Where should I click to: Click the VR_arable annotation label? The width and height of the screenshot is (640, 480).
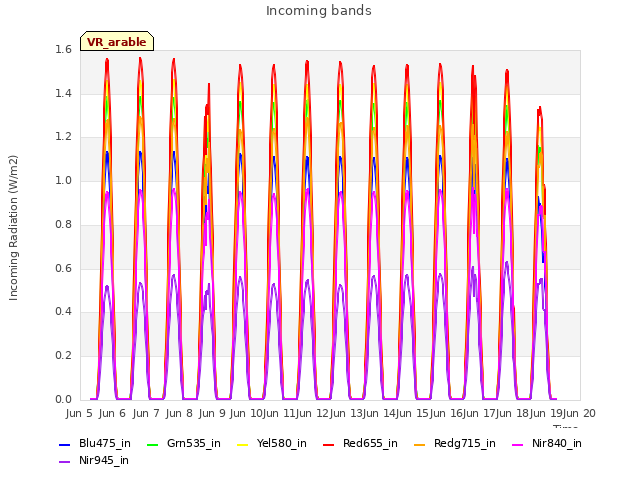pyautogui.click(x=117, y=42)
